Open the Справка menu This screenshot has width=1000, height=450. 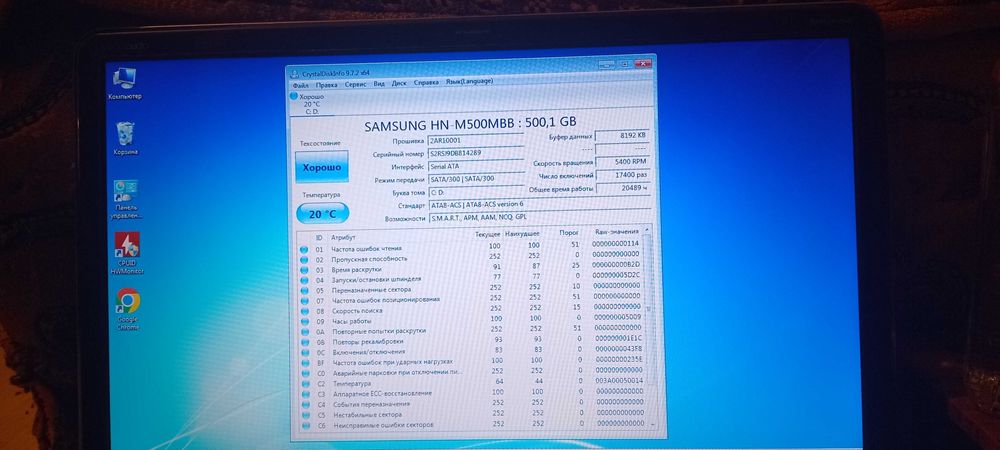[x=426, y=82]
